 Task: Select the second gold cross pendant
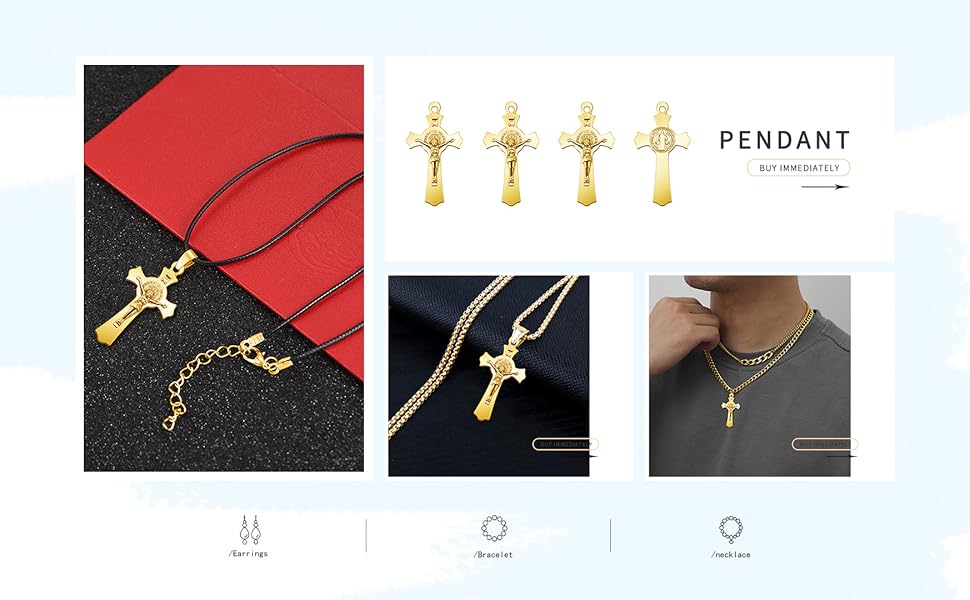click(x=511, y=153)
